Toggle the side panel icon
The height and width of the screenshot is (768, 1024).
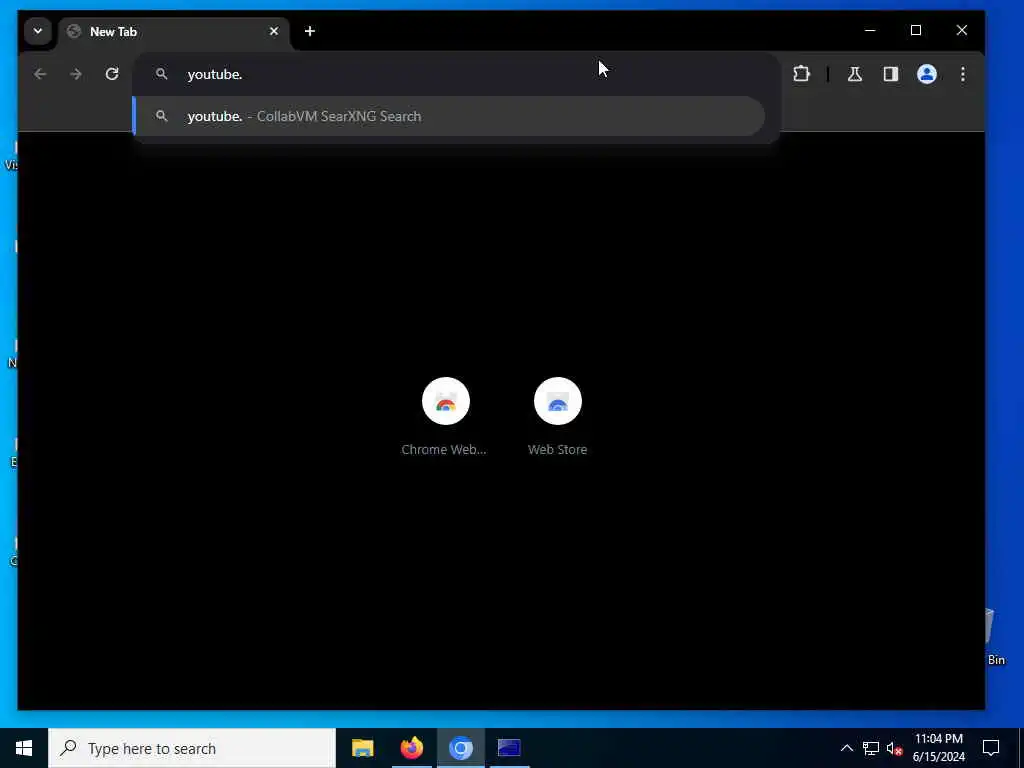(x=891, y=74)
